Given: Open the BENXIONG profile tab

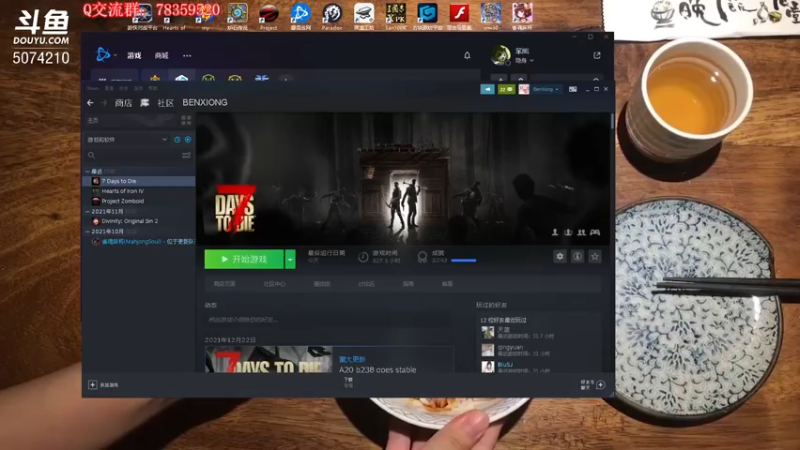Looking at the screenshot, I should pyautogui.click(x=205, y=103).
